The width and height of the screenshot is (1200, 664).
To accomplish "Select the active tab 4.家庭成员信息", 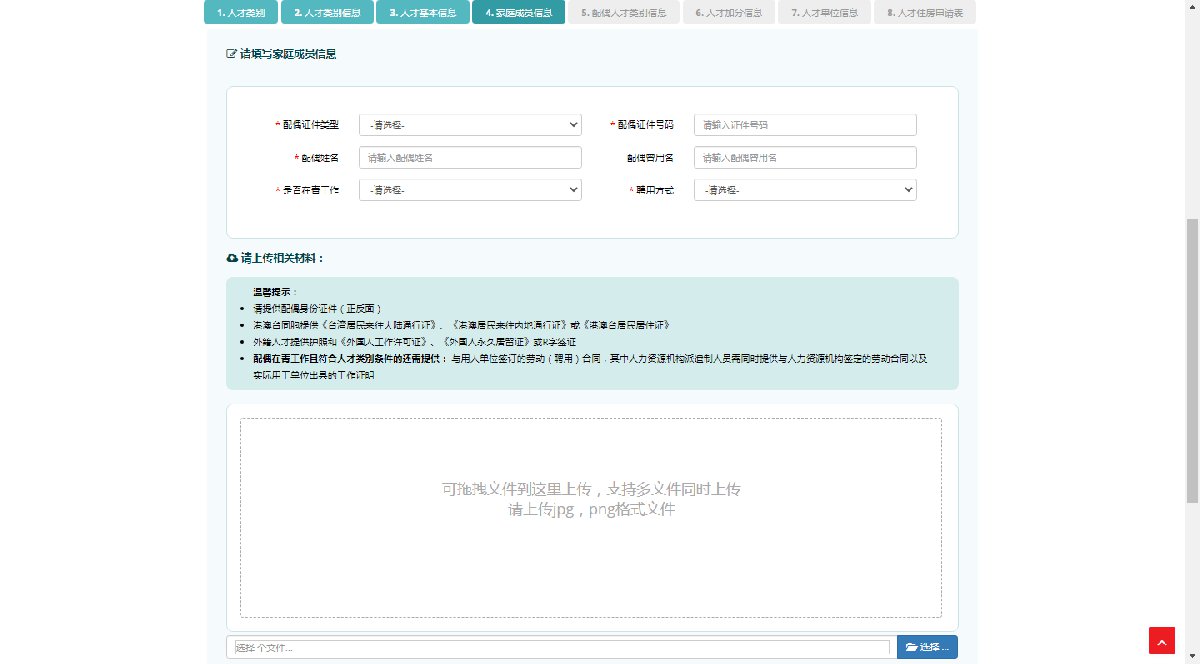I will tap(519, 13).
